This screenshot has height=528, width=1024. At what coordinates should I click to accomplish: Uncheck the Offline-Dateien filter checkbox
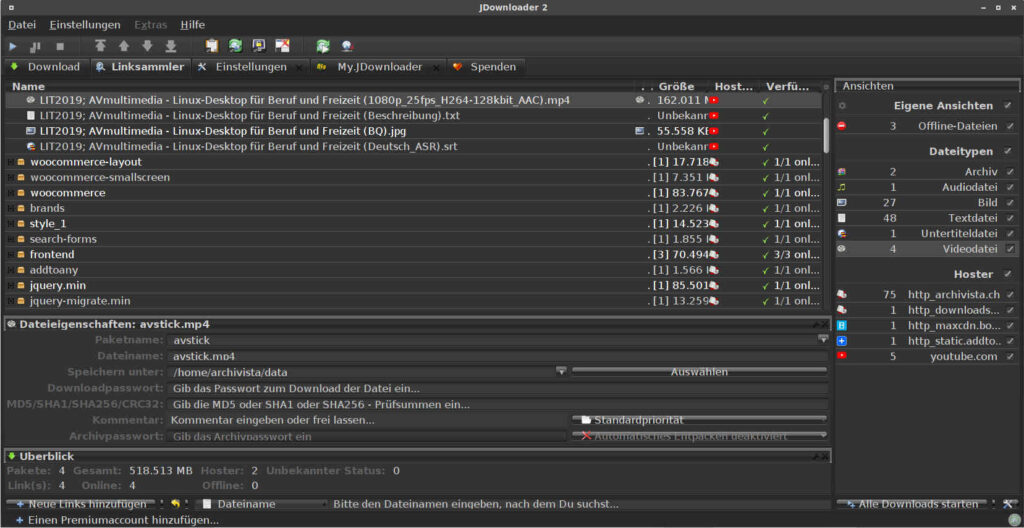tap(1010, 126)
